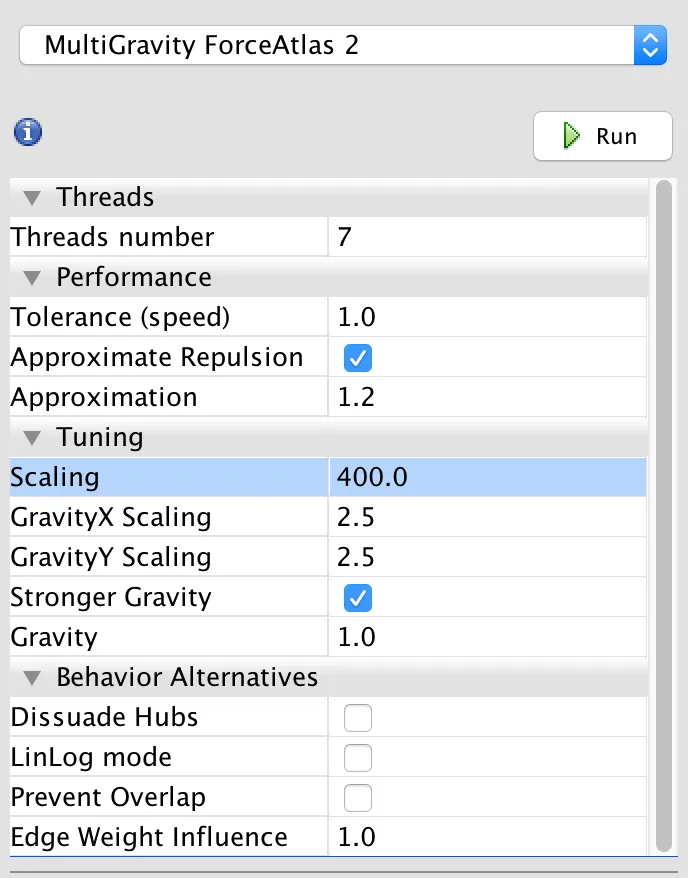Image resolution: width=688 pixels, height=878 pixels.
Task: Collapse the Threads section
Action: click(33, 197)
